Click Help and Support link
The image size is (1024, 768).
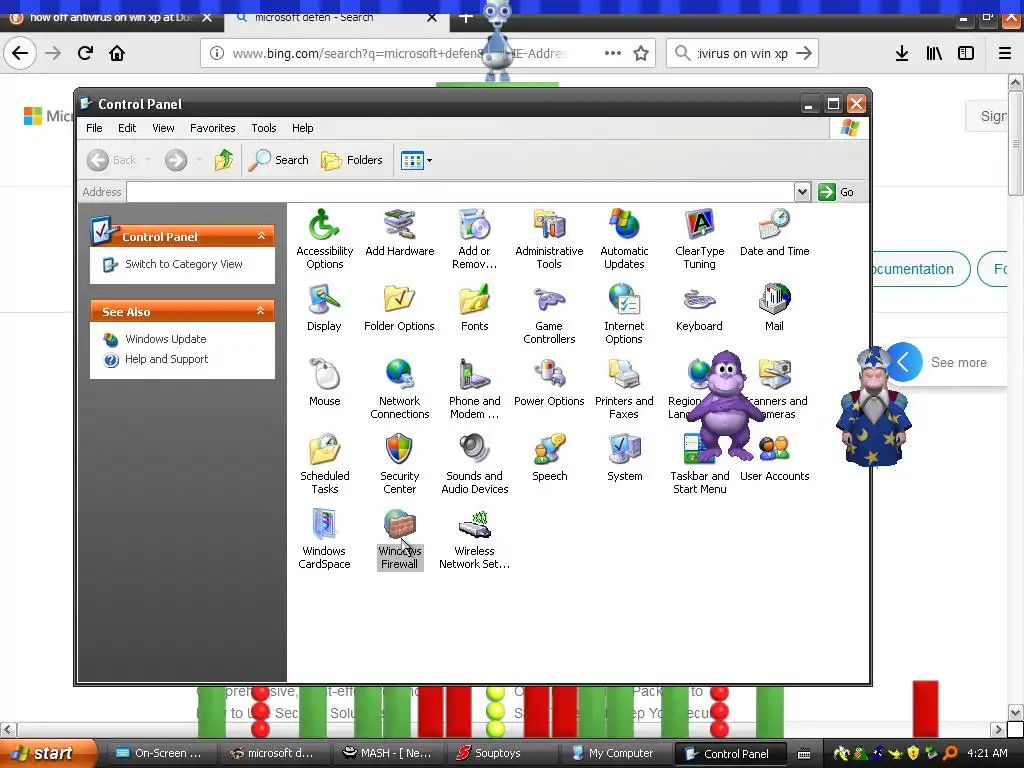click(x=166, y=359)
